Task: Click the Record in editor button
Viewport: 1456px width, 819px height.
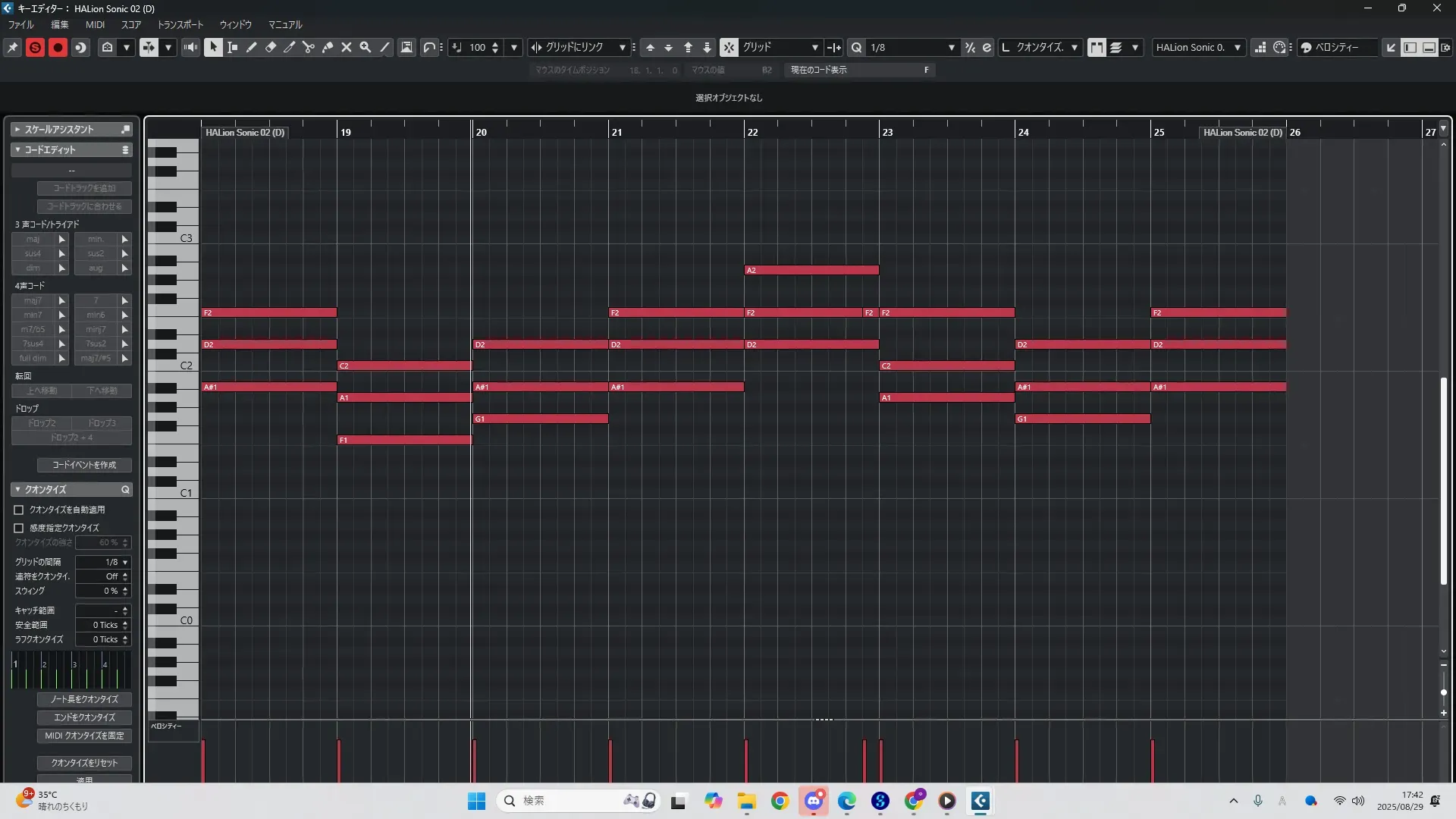Action: coord(58,47)
